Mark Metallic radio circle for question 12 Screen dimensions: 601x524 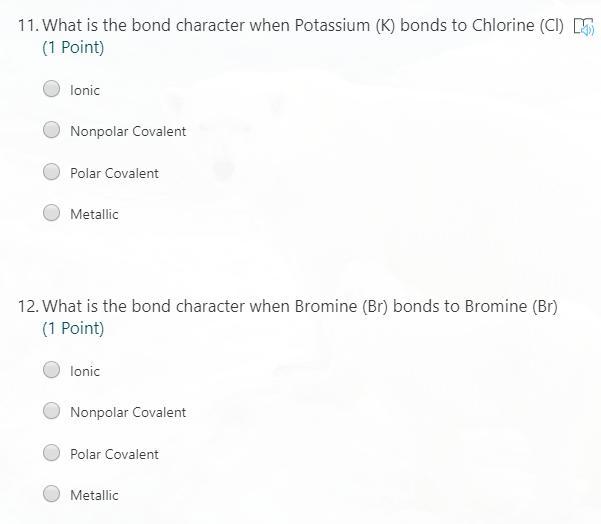tap(52, 494)
